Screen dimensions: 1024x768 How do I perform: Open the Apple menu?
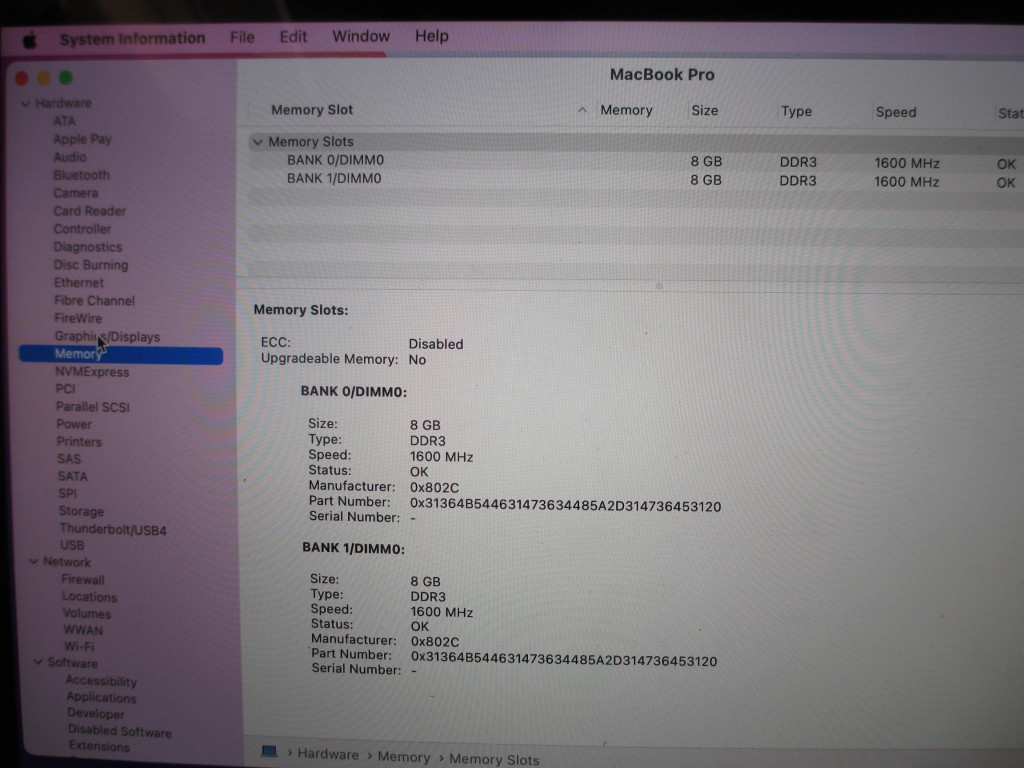coord(29,41)
